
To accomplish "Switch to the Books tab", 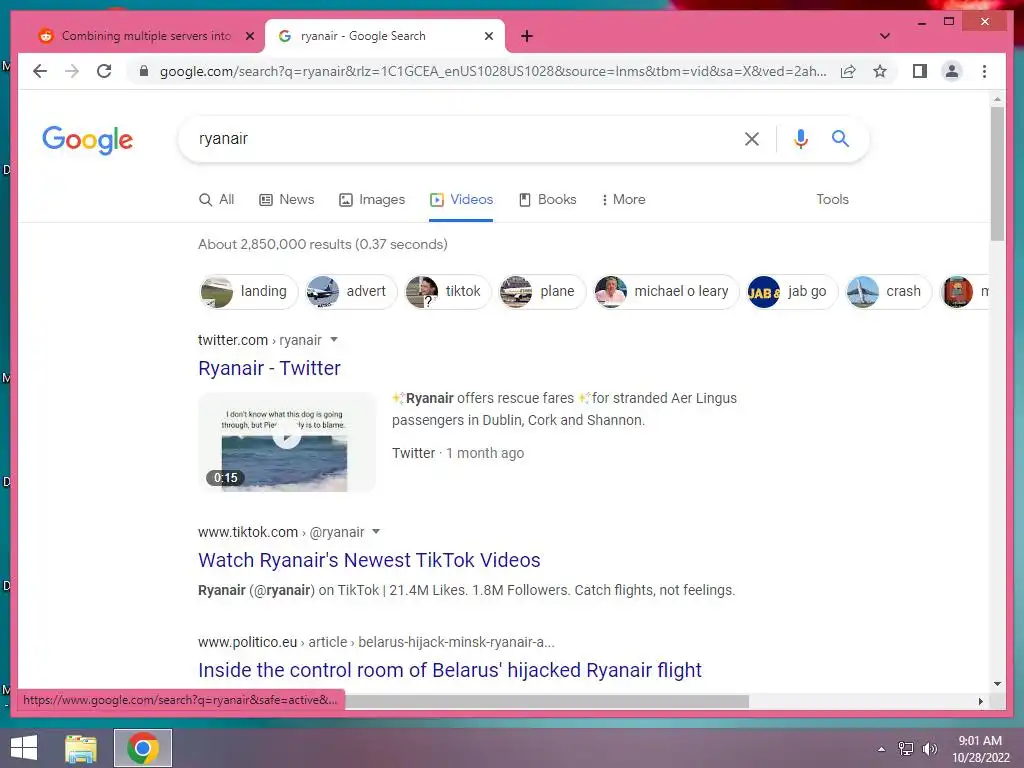I will 547,199.
